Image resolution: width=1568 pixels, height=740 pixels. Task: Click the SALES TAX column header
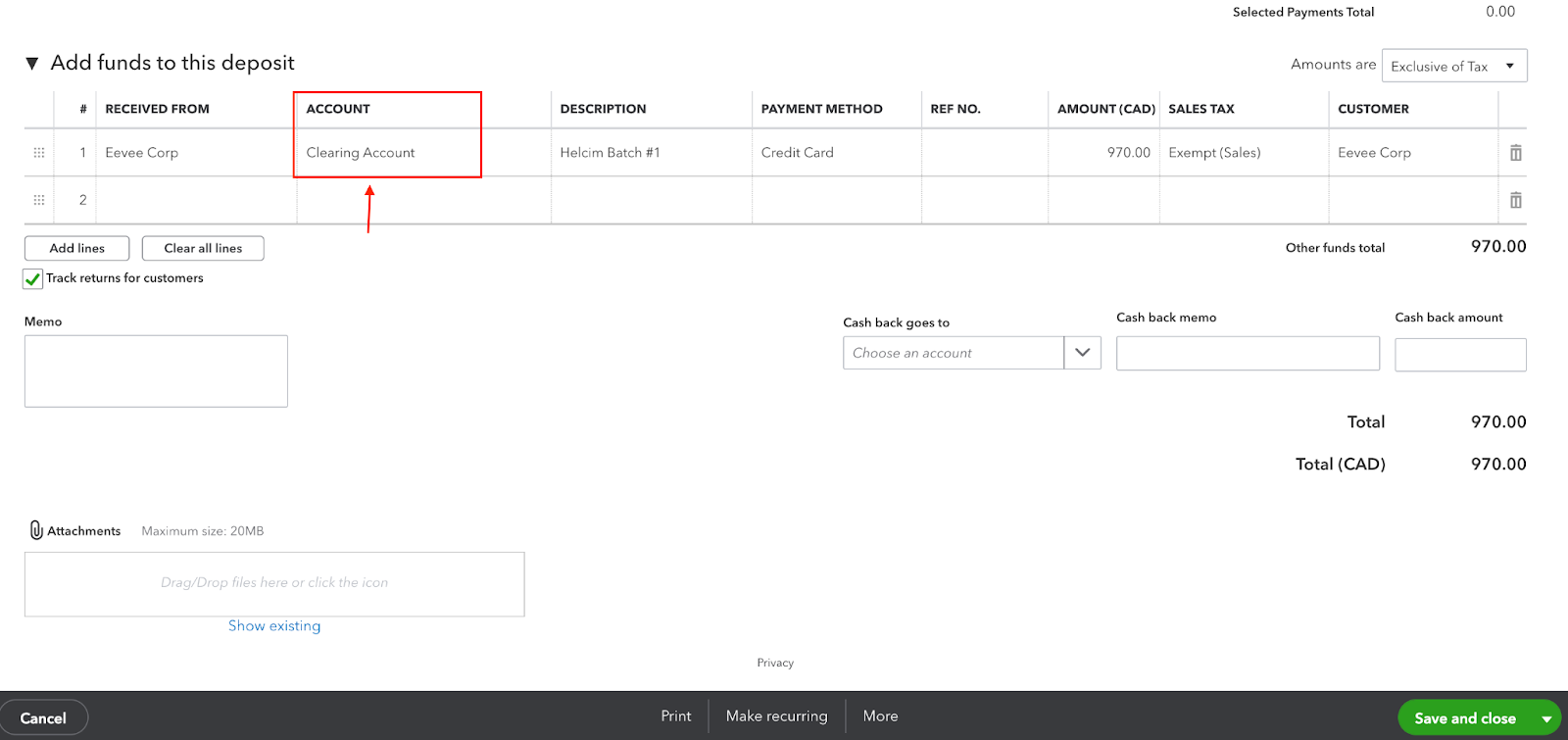(x=1201, y=109)
